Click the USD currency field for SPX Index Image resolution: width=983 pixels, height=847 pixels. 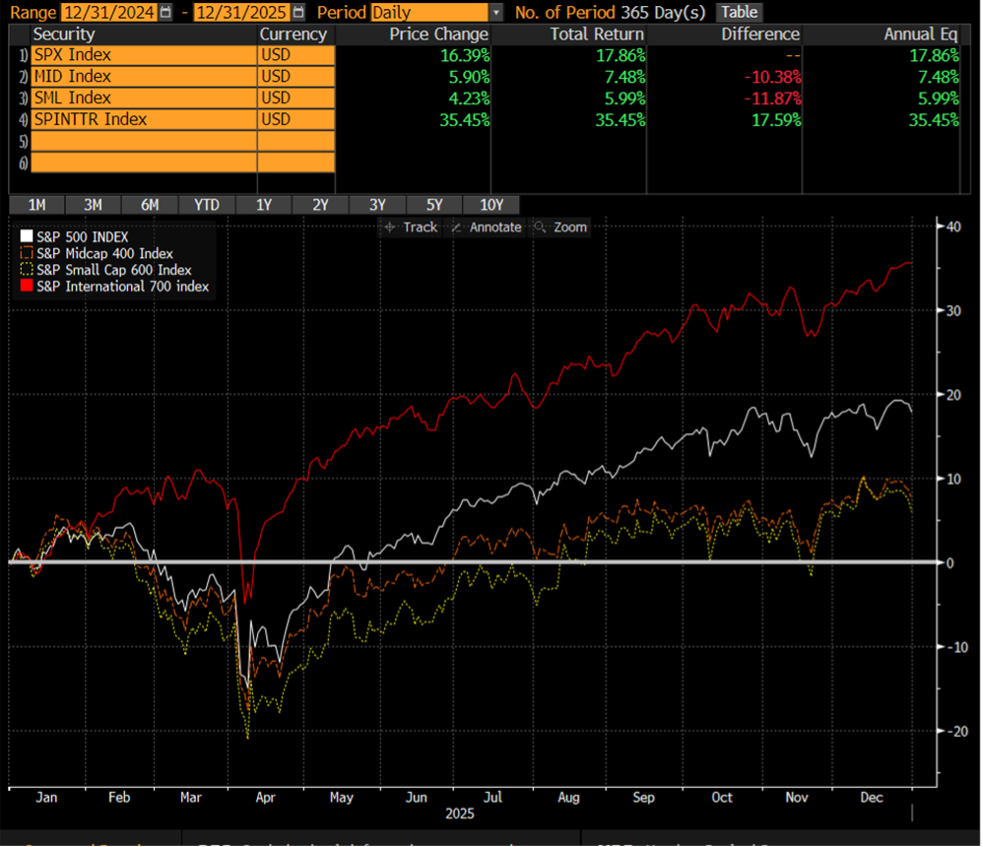click(x=296, y=55)
